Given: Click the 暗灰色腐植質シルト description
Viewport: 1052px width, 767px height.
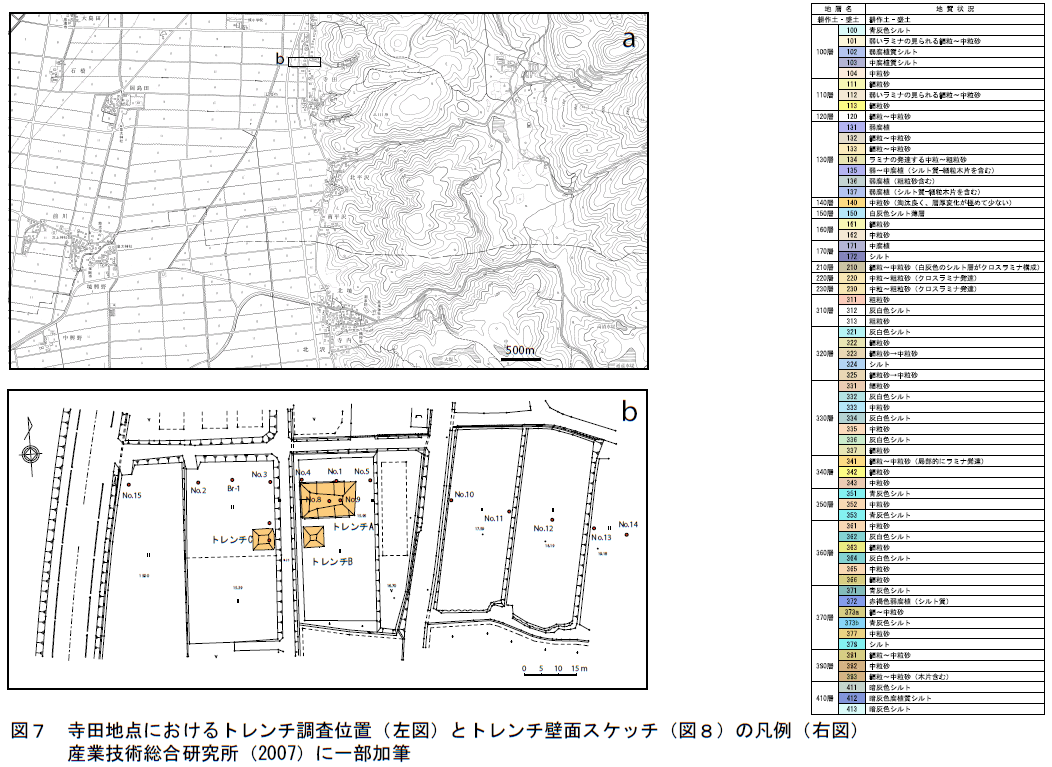Looking at the screenshot, I should pyautogui.click(x=900, y=699).
